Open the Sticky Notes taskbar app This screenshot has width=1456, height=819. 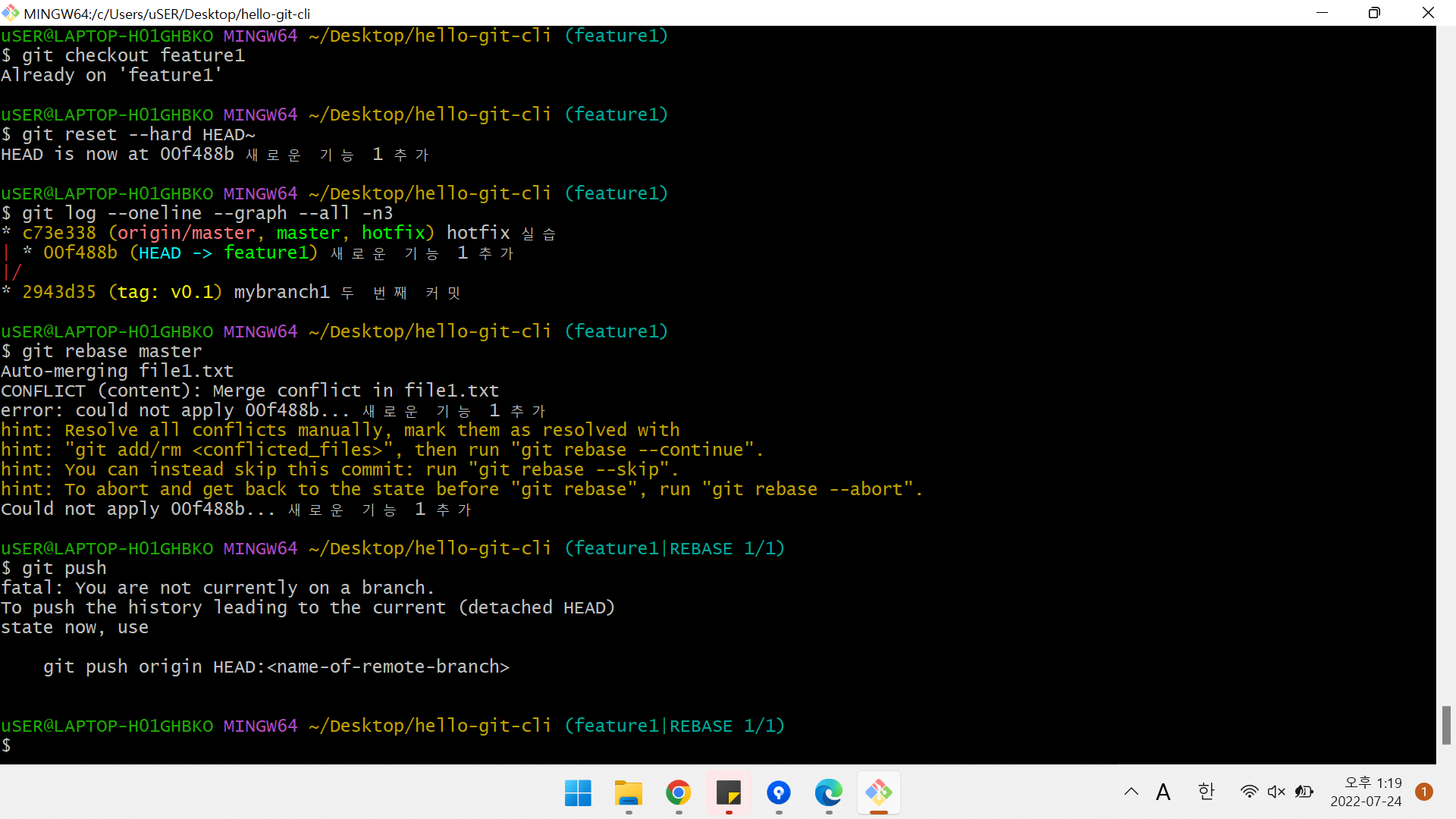[728, 793]
